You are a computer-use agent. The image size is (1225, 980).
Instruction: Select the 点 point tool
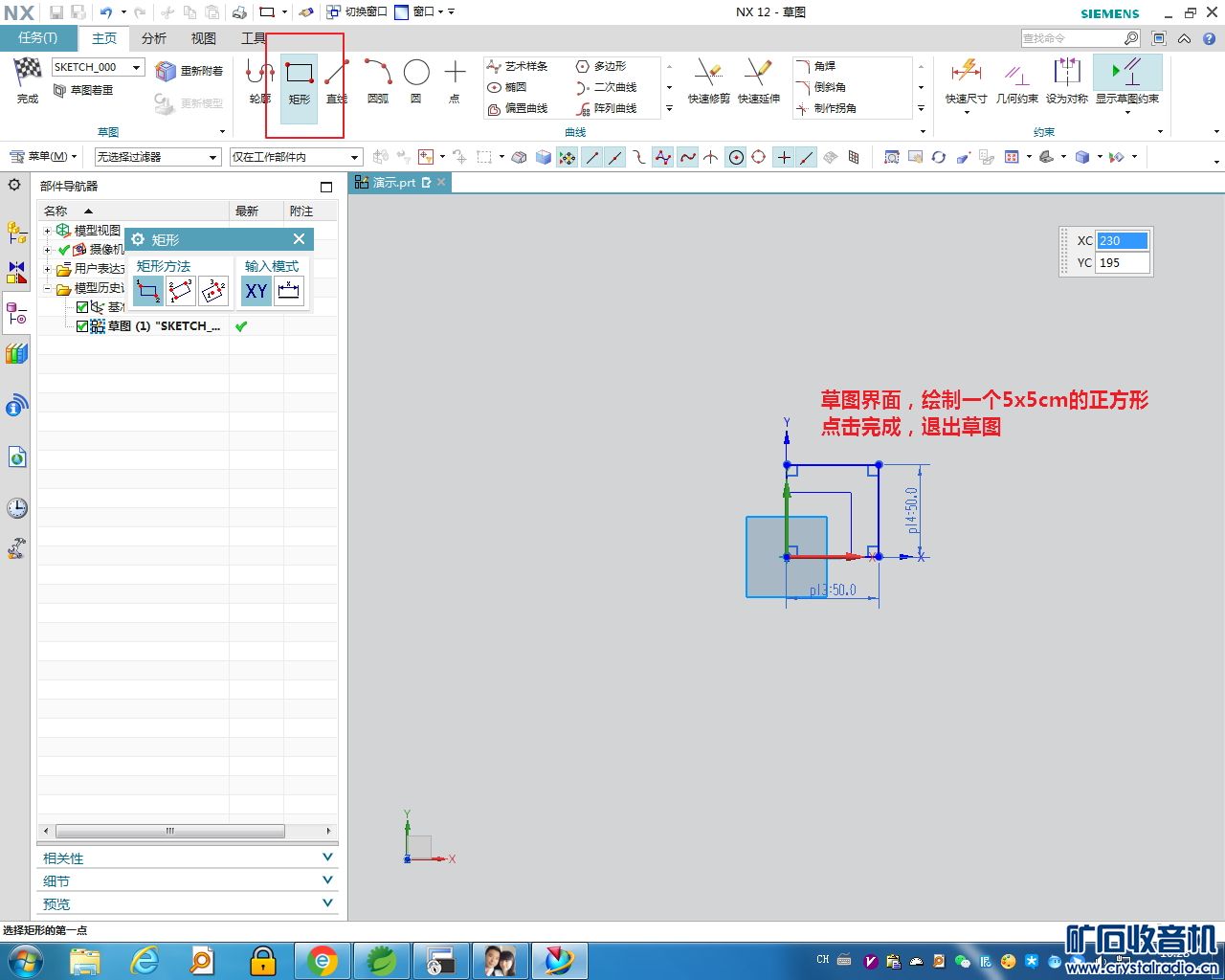click(455, 80)
